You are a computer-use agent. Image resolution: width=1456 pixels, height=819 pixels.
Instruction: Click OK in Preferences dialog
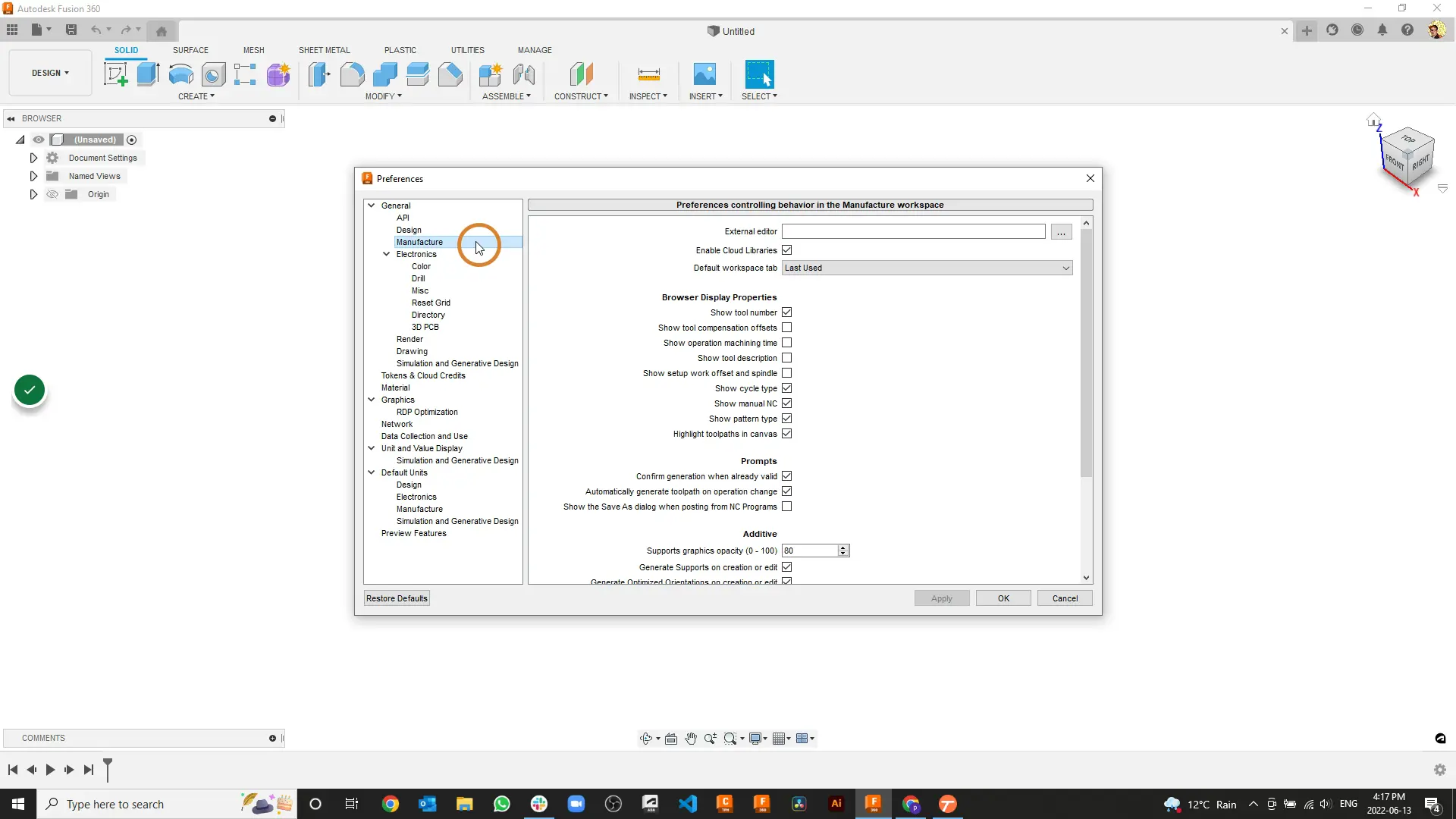coord(1003,598)
